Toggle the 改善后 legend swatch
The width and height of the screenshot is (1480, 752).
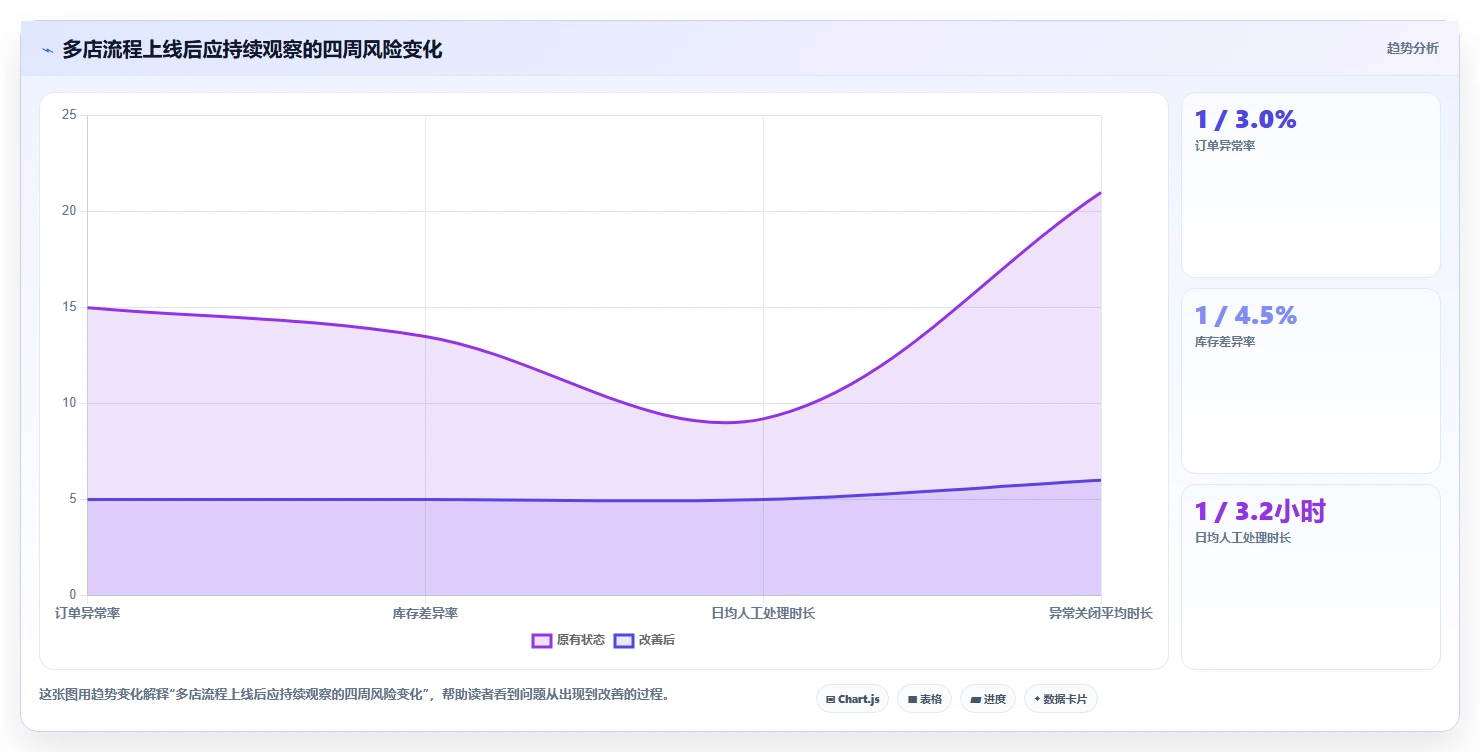coord(624,640)
